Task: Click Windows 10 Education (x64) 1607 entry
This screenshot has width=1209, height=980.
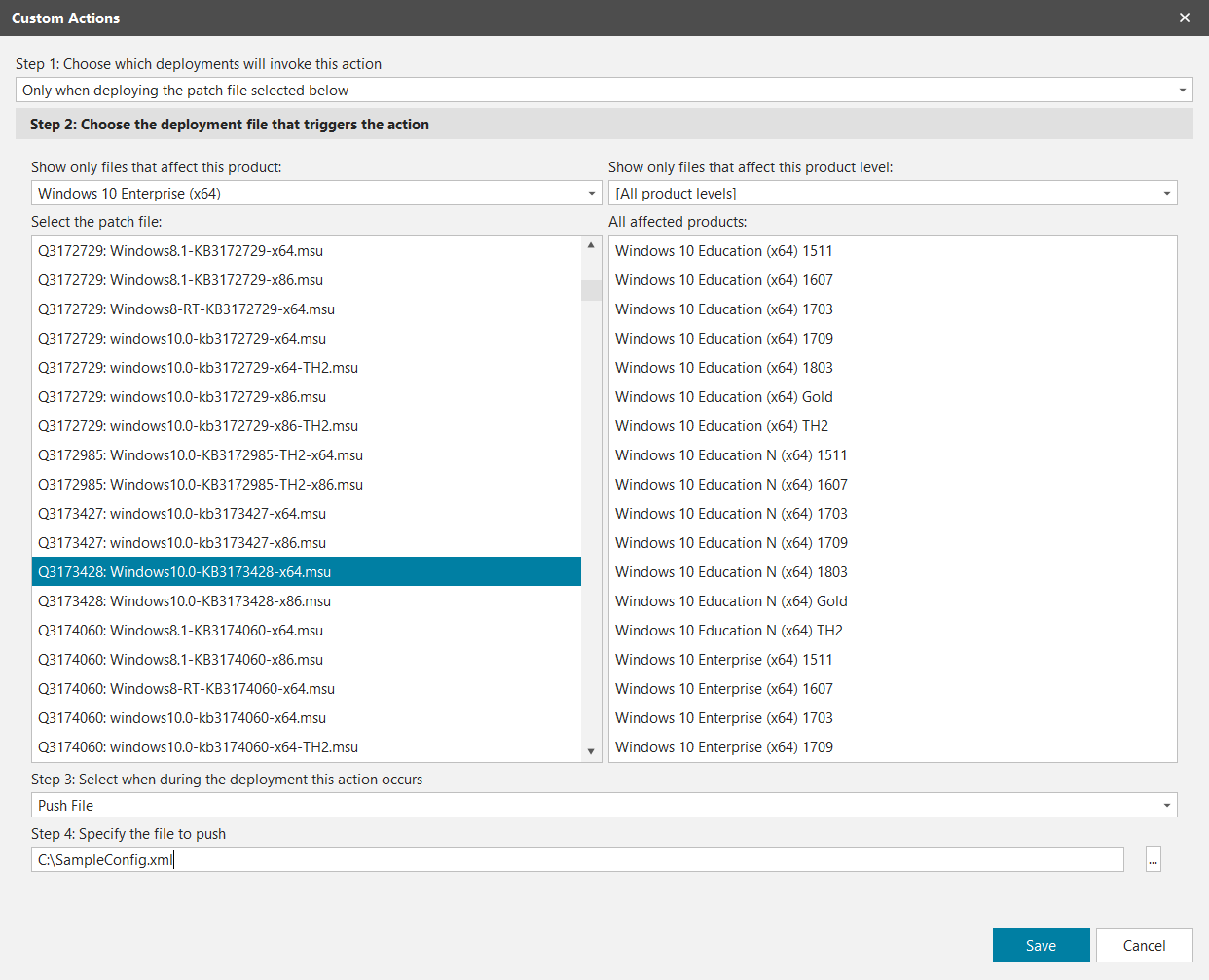Action: [893, 280]
